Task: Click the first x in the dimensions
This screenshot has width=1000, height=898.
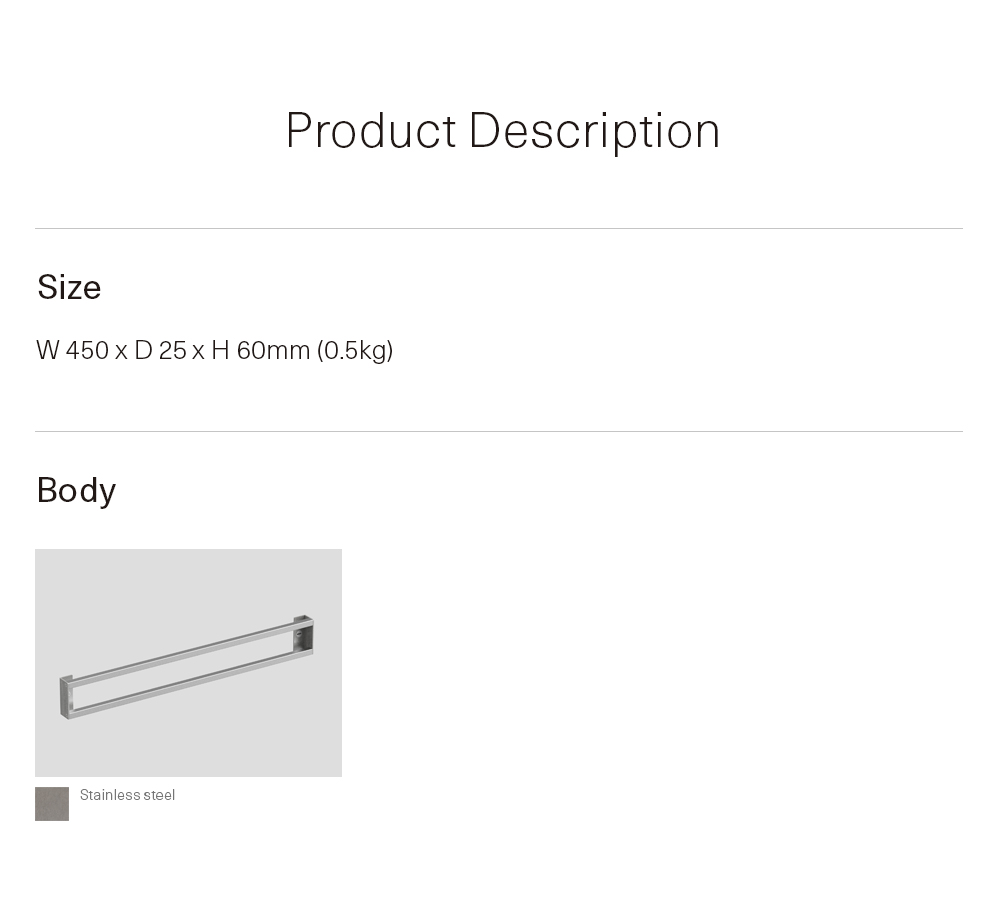Action: (x=121, y=351)
